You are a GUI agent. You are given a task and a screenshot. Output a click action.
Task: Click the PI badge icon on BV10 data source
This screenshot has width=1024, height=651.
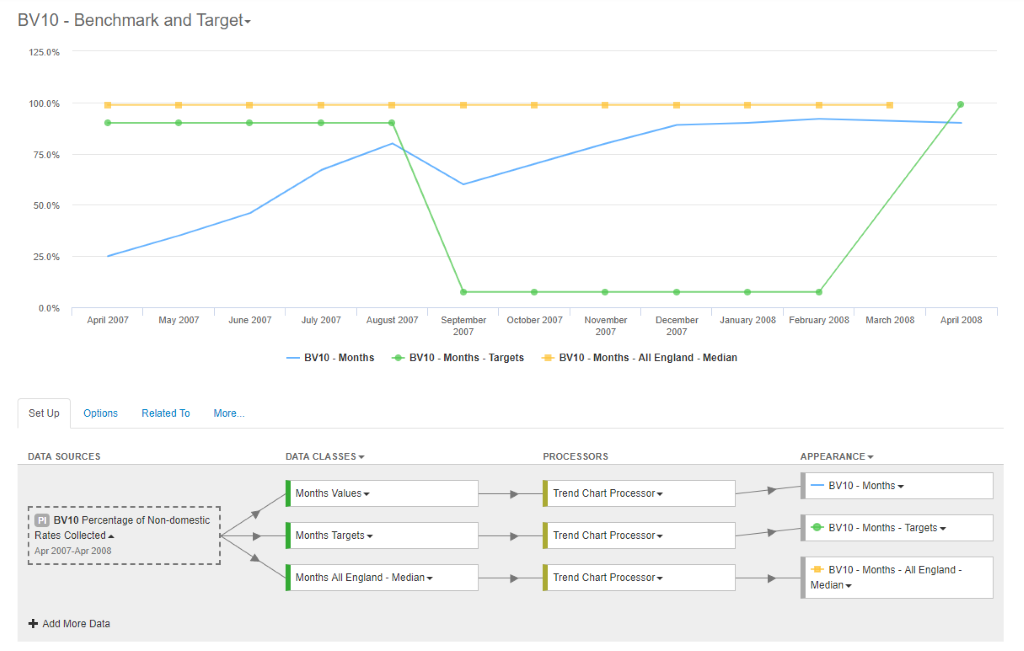42,520
